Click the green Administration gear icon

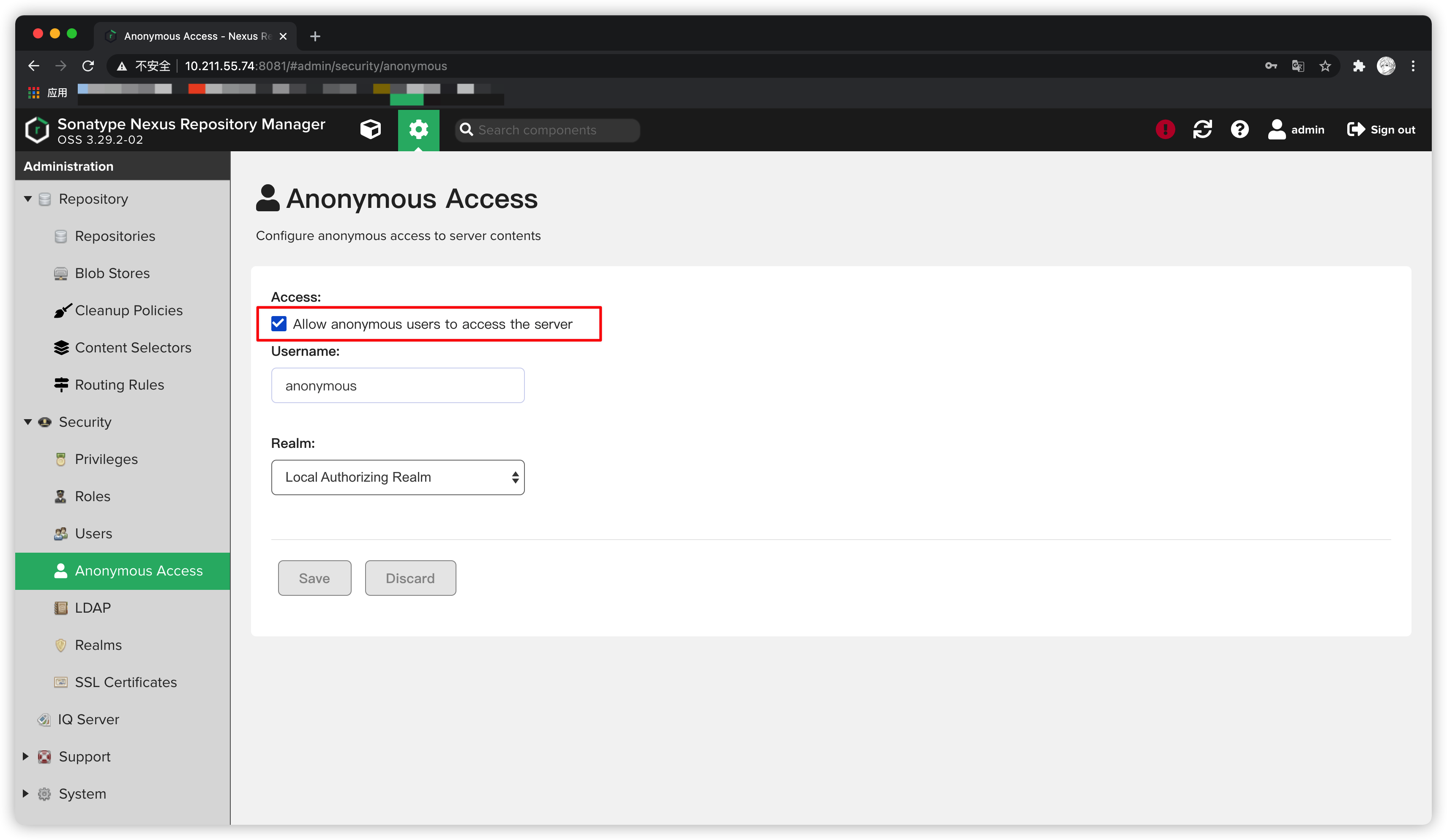(419, 130)
